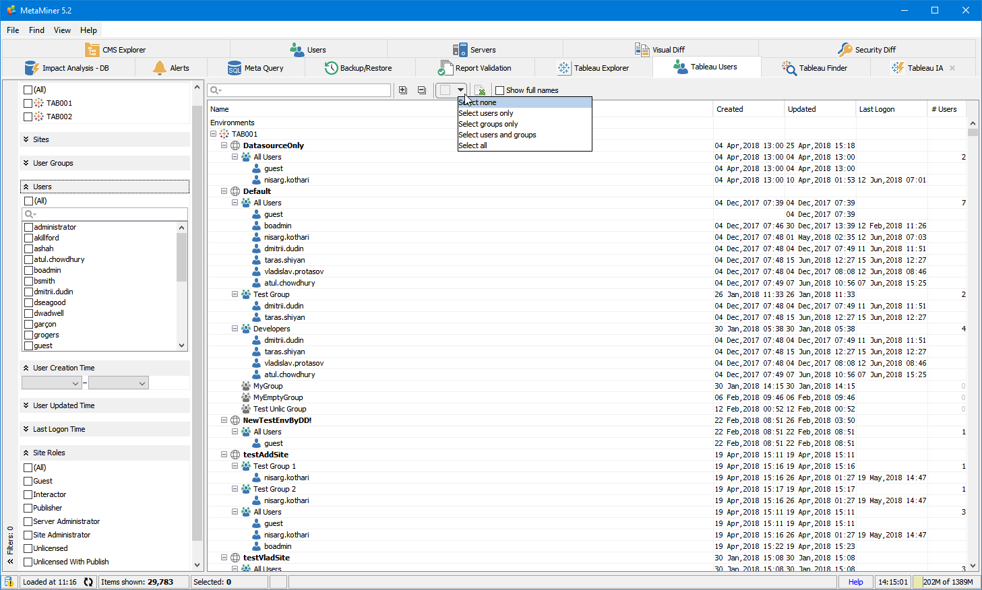Click the expand all tree icon
The width and height of the screenshot is (982, 590).
point(403,90)
